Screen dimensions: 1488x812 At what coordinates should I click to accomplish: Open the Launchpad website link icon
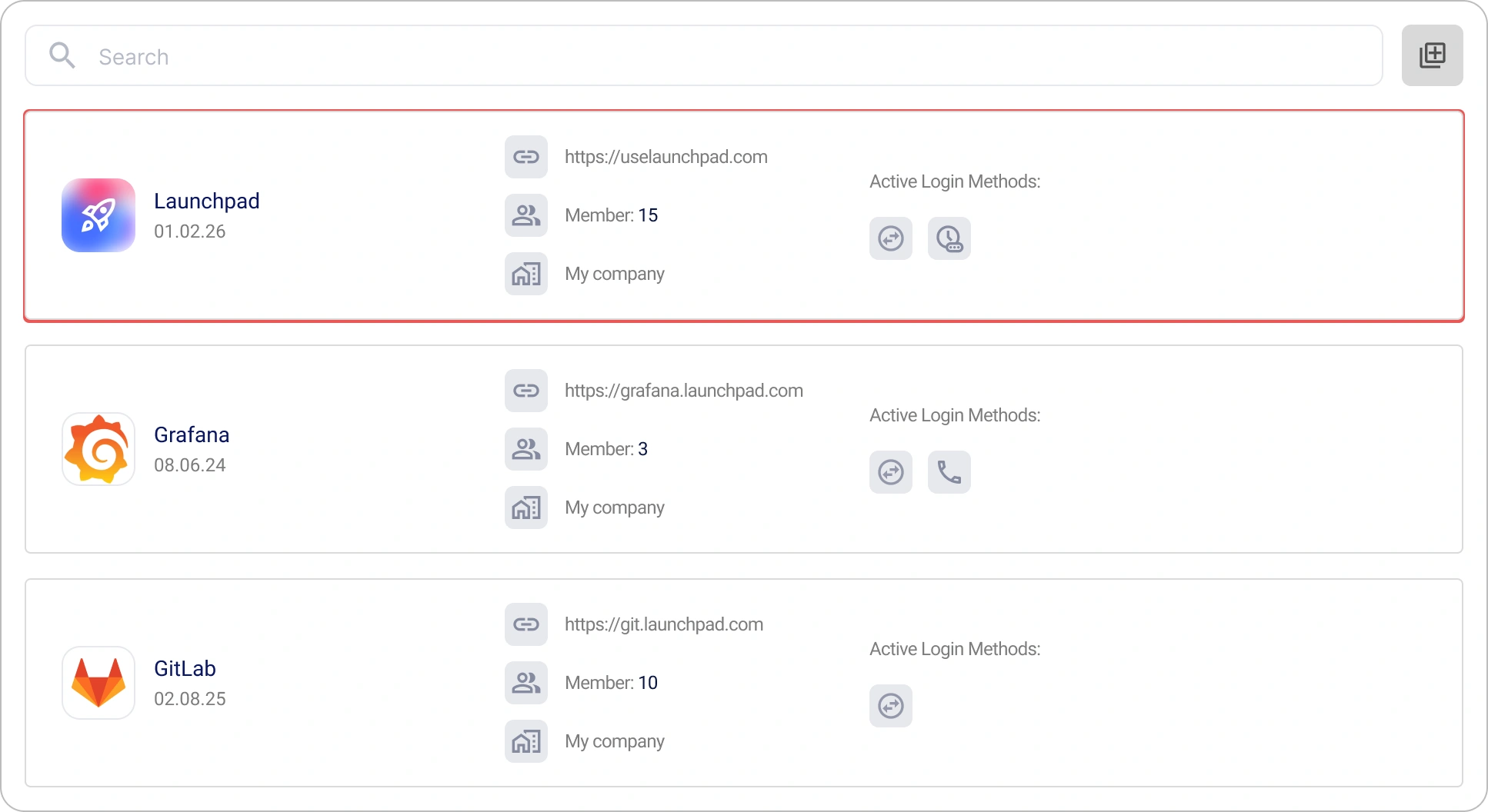pos(525,157)
